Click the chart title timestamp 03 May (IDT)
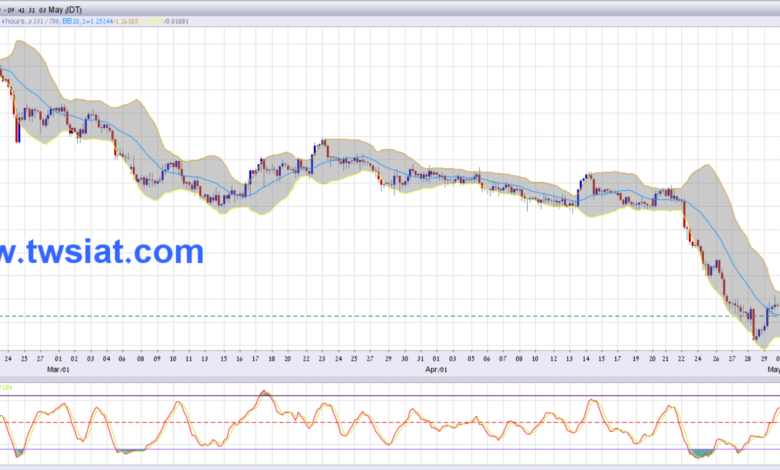Screen dimensions: 780x470 point(60,10)
